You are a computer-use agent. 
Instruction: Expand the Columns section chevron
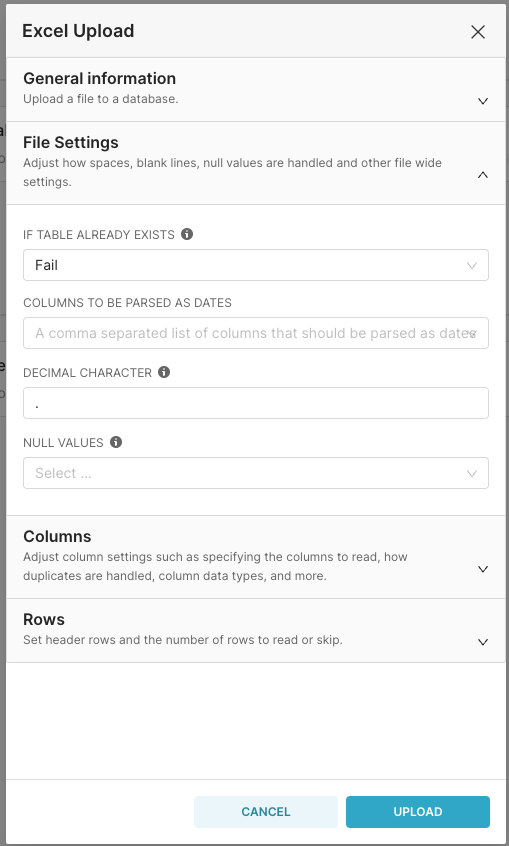[x=483, y=569]
